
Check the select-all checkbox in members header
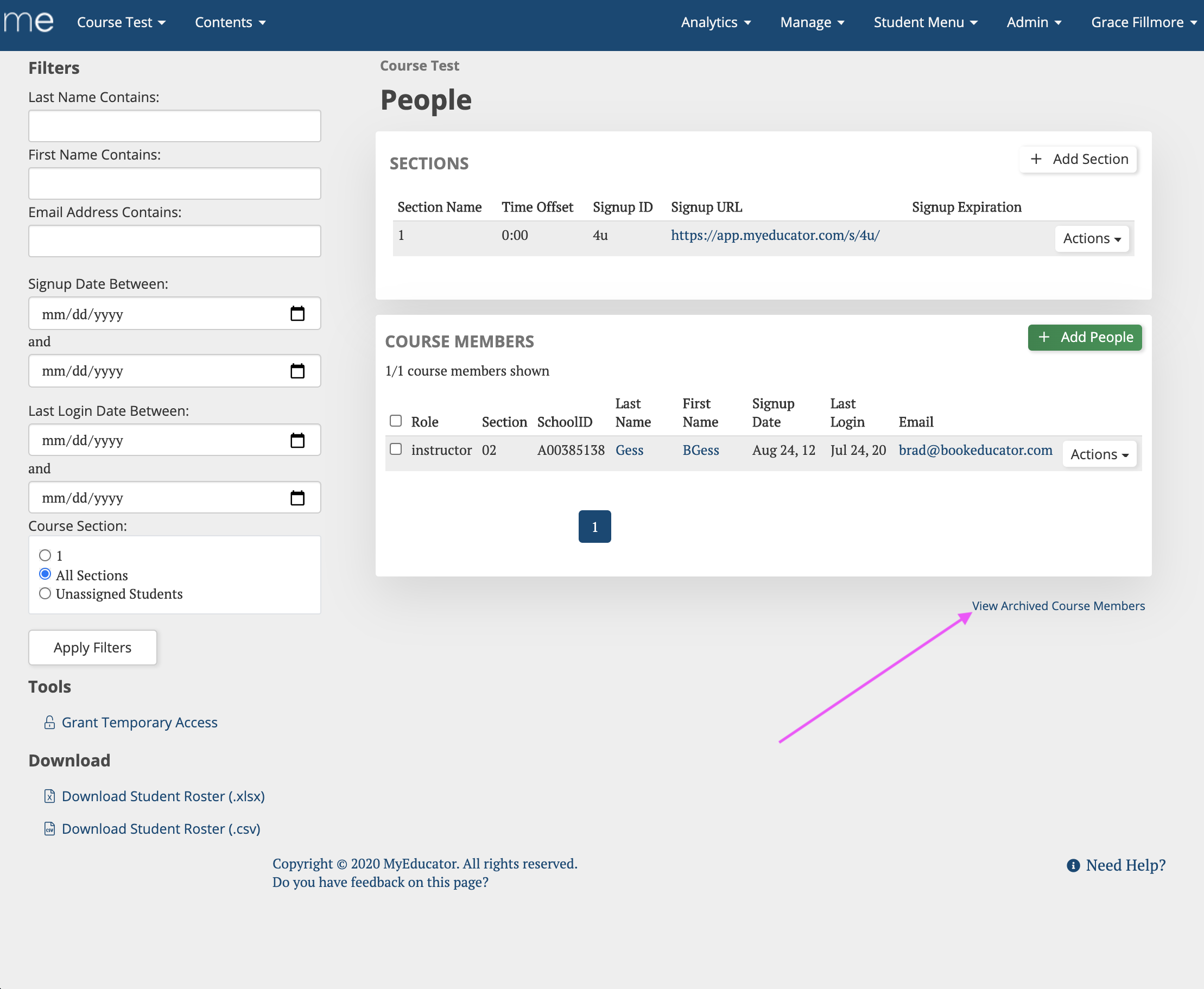(395, 421)
